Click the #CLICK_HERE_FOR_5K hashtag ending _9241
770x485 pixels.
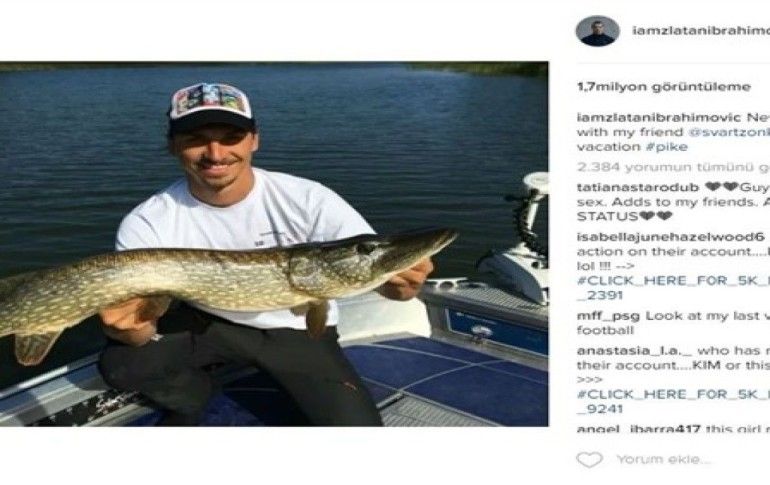[x=673, y=401]
